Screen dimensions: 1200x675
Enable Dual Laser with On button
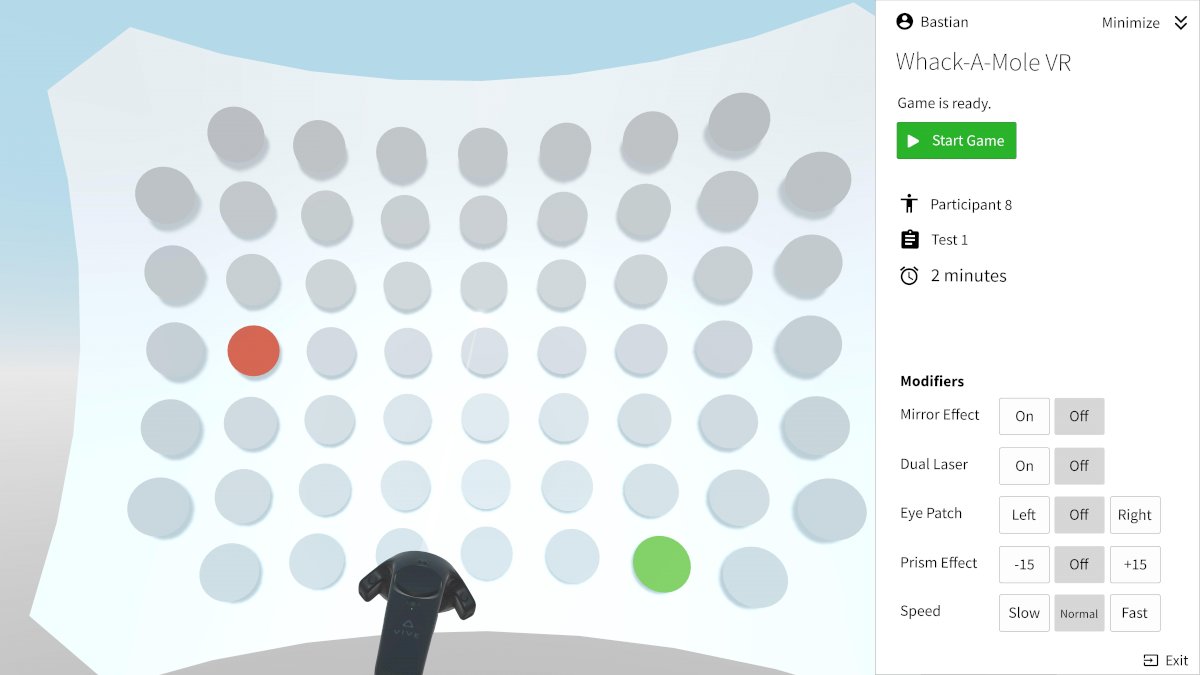[x=1024, y=465]
